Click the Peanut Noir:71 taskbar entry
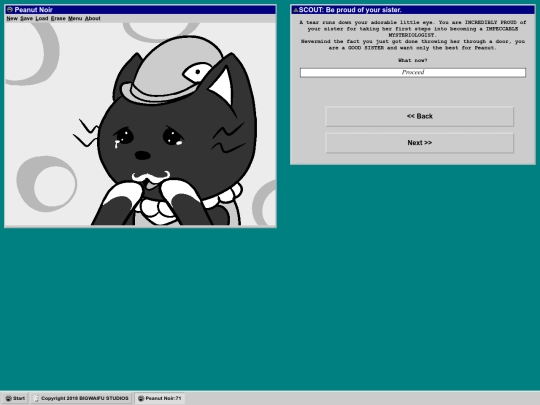The height and width of the screenshot is (405, 540). point(160,398)
